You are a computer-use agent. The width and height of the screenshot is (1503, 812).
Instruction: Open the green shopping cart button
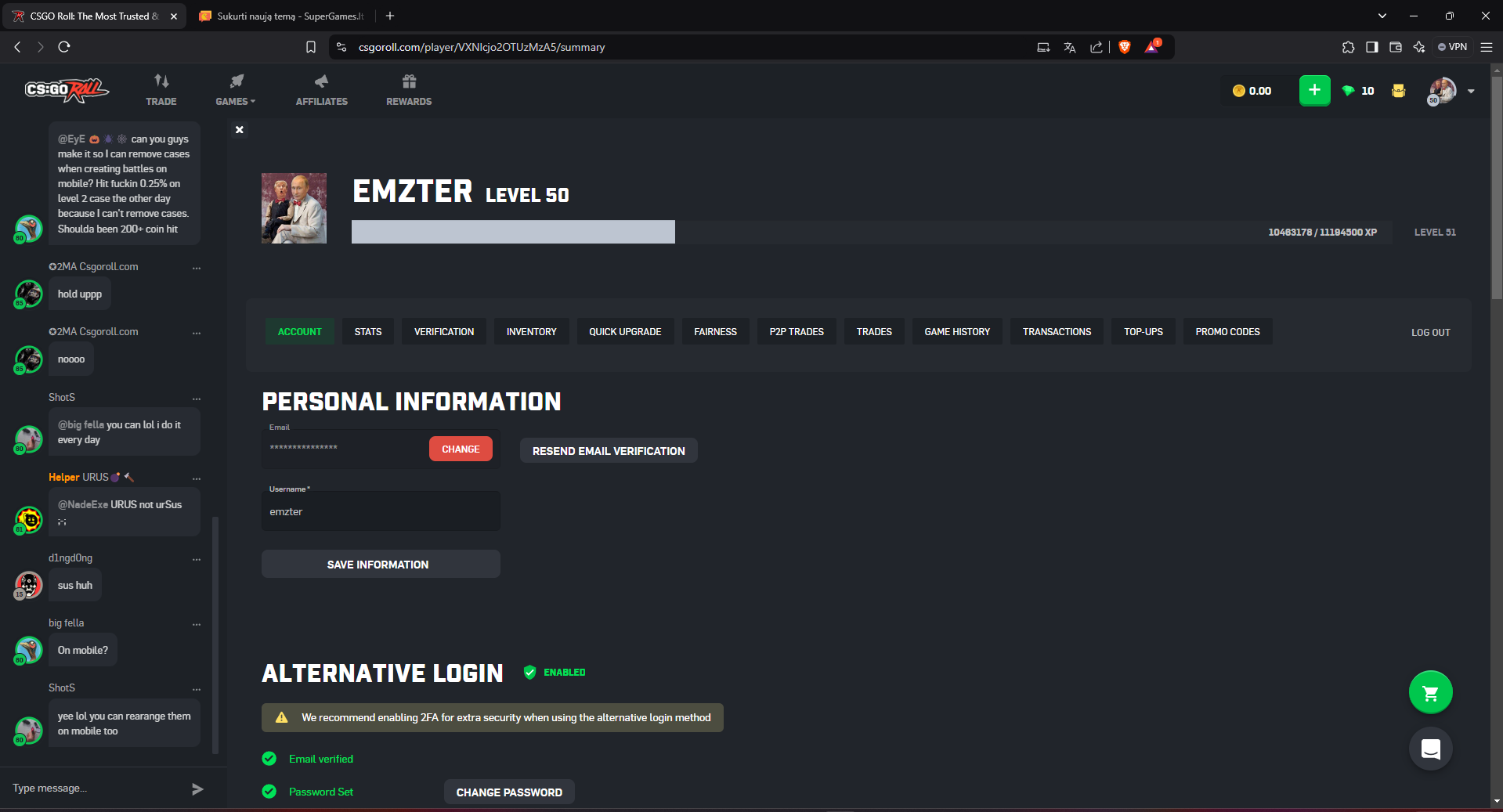pyautogui.click(x=1430, y=692)
